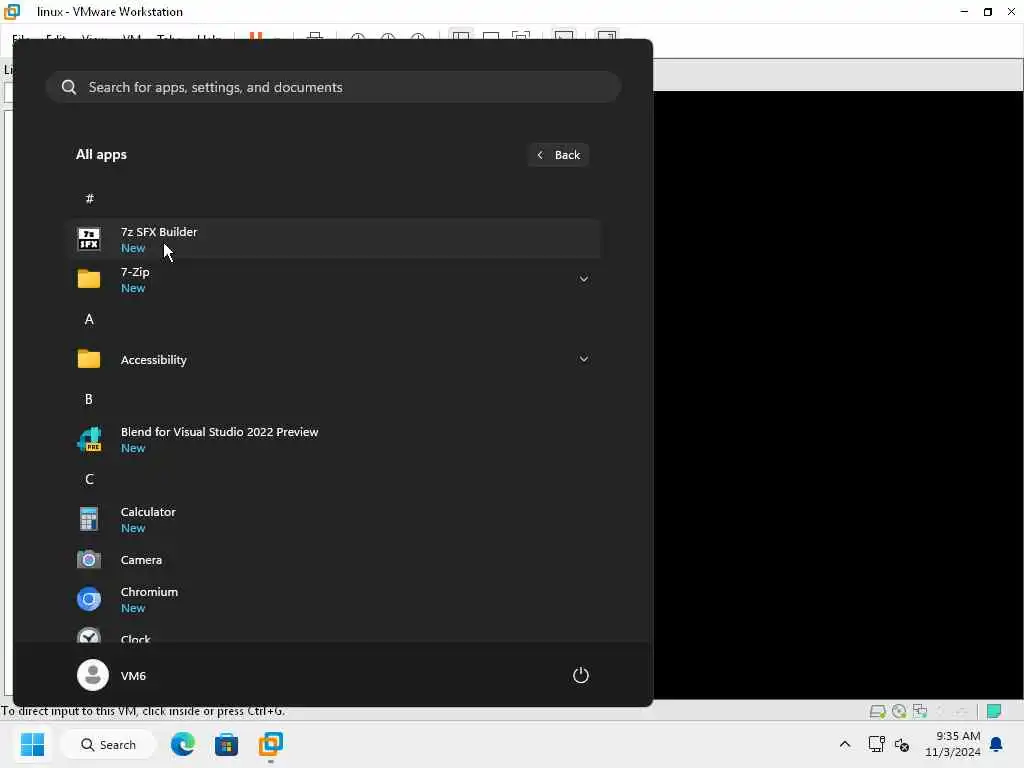Click the 'Calculator' app name text
1024x768 pixels.
pyautogui.click(x=148, y=512)
